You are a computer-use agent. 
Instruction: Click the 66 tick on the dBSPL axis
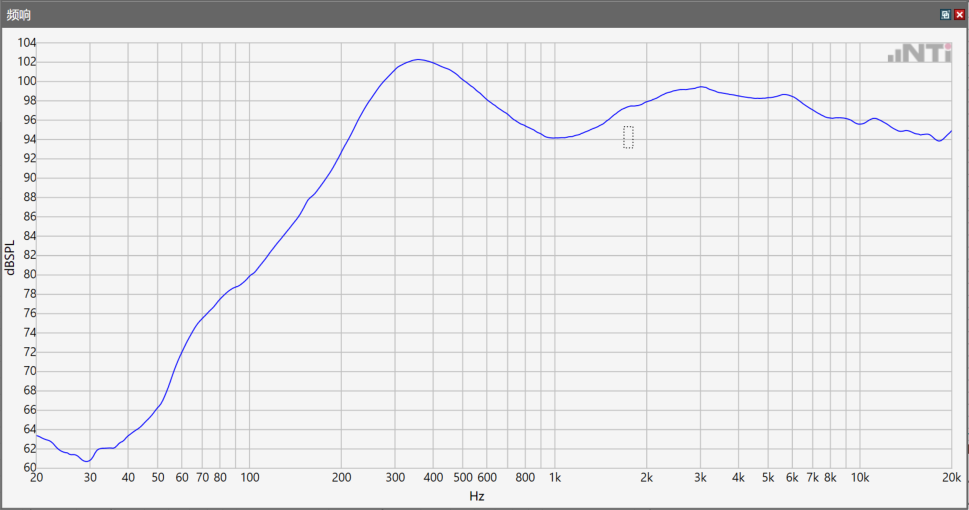[30, 410]
